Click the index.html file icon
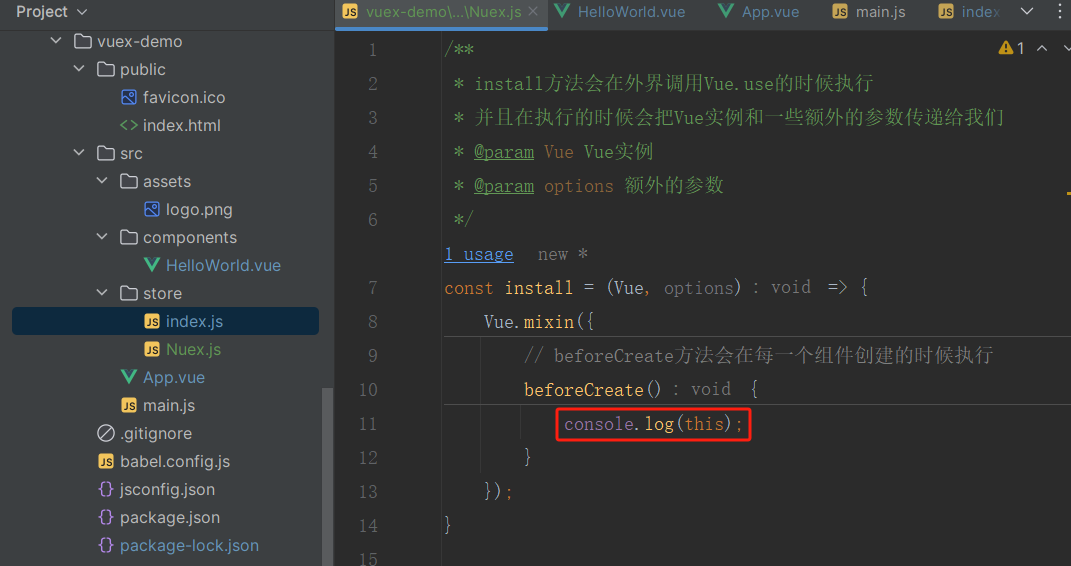 pyautogui.click(x=128, y=126)
